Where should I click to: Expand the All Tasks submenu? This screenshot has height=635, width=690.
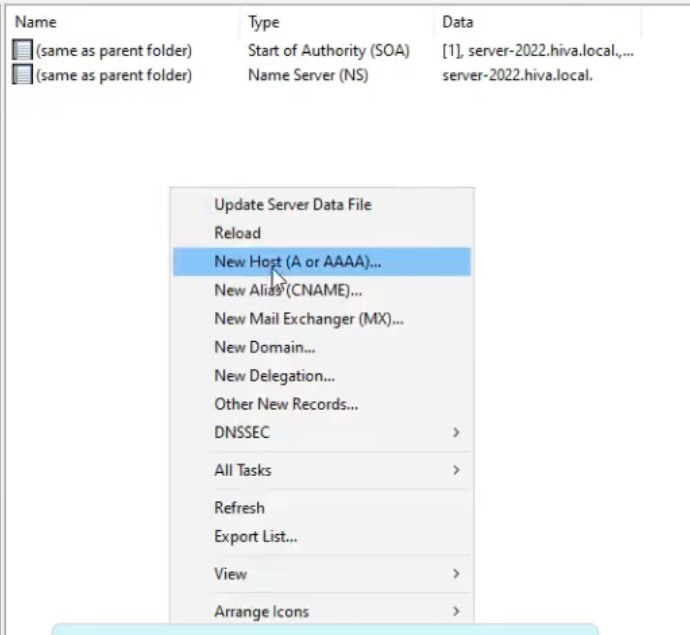click(322, 470)
